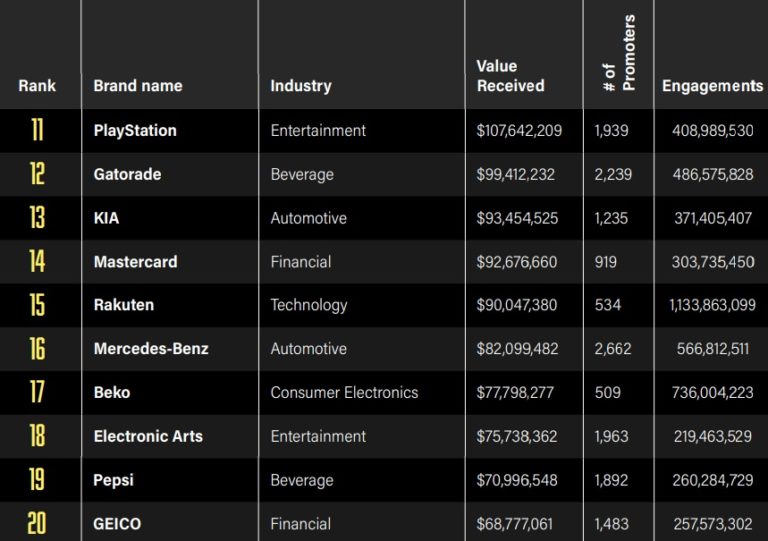This screenshot has width=768, height=541.
Task: Select the Engagements column header
Action: (712, 86)
